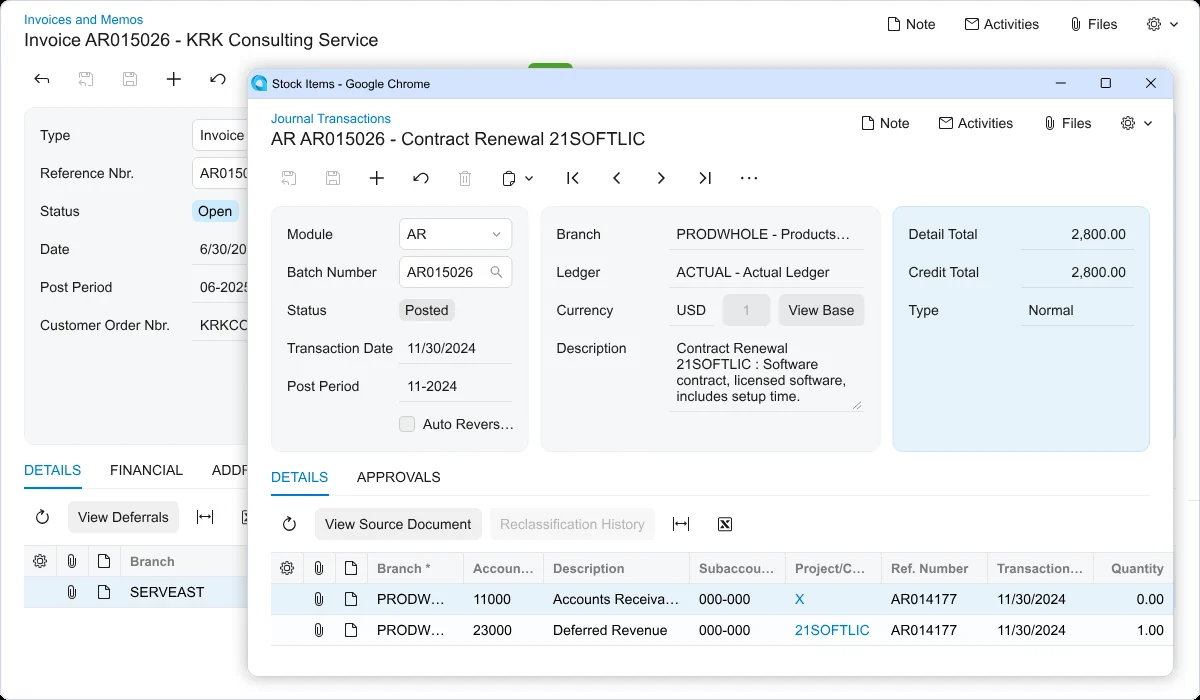Fit columns in the journal details grid
This screenshot has height=700, width=1200.
coord(681,524)
